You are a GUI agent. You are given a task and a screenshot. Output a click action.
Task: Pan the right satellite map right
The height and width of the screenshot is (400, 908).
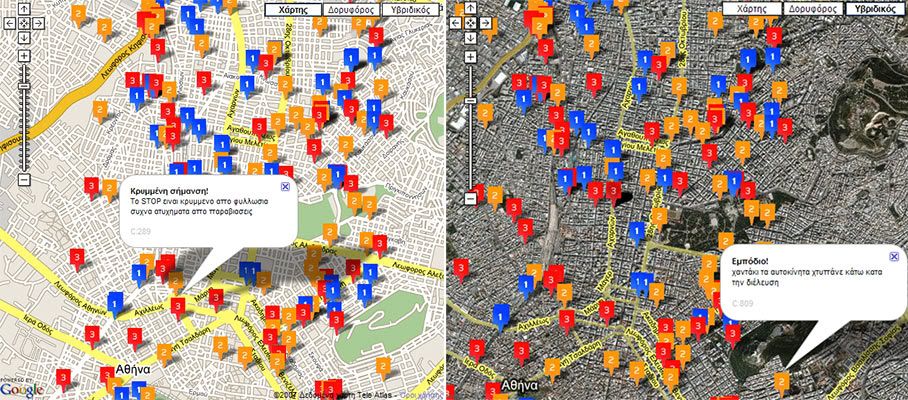tap(485, 23)
